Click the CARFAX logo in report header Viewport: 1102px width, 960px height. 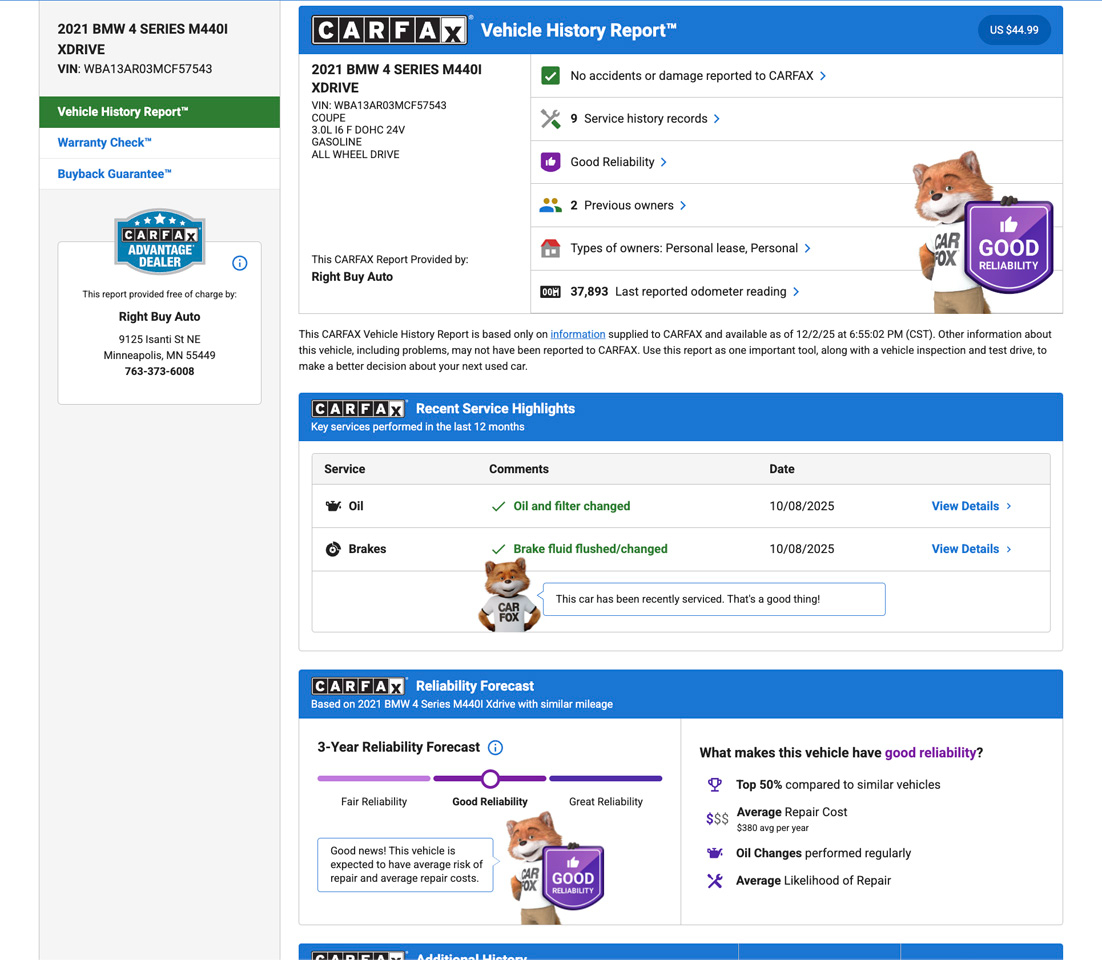tap(389, 30)
